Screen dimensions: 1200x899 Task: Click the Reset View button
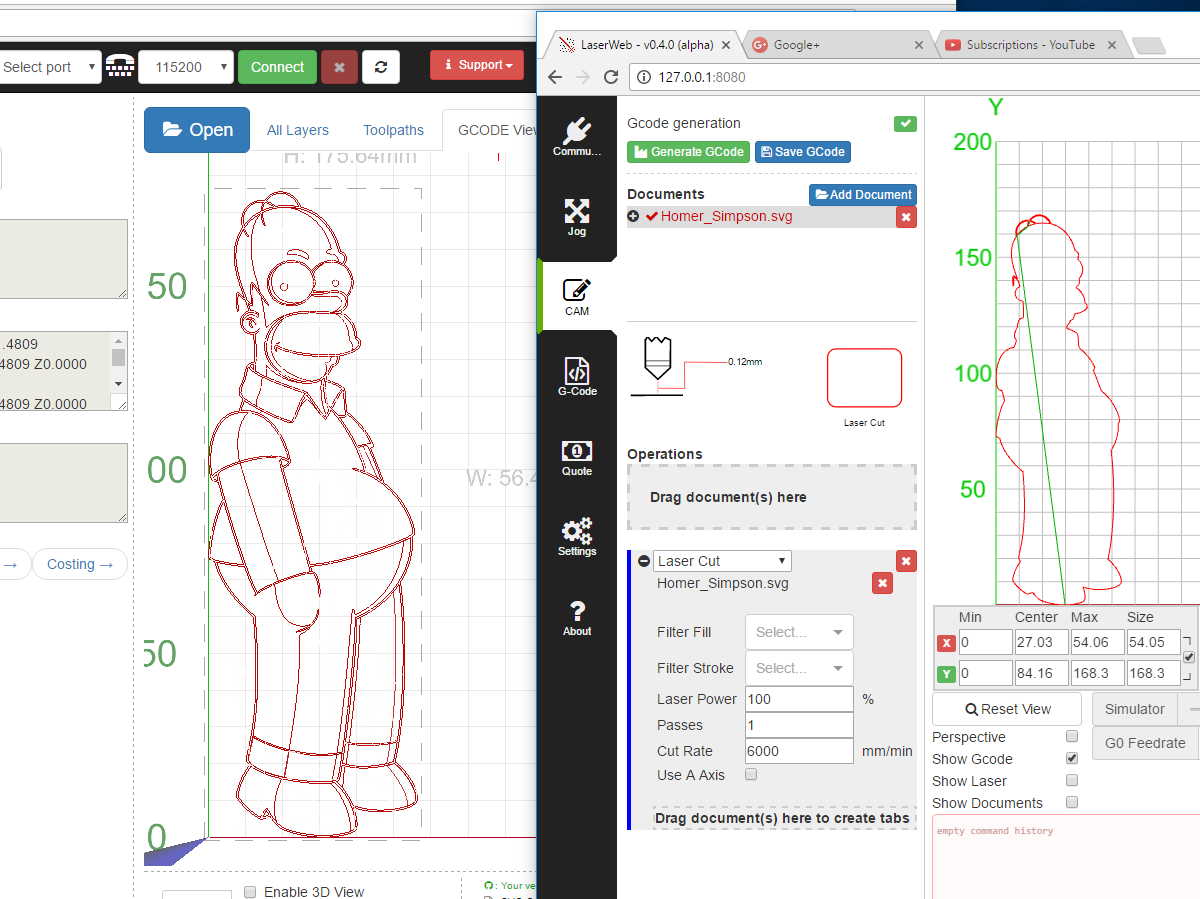(x=1007, y=709)
